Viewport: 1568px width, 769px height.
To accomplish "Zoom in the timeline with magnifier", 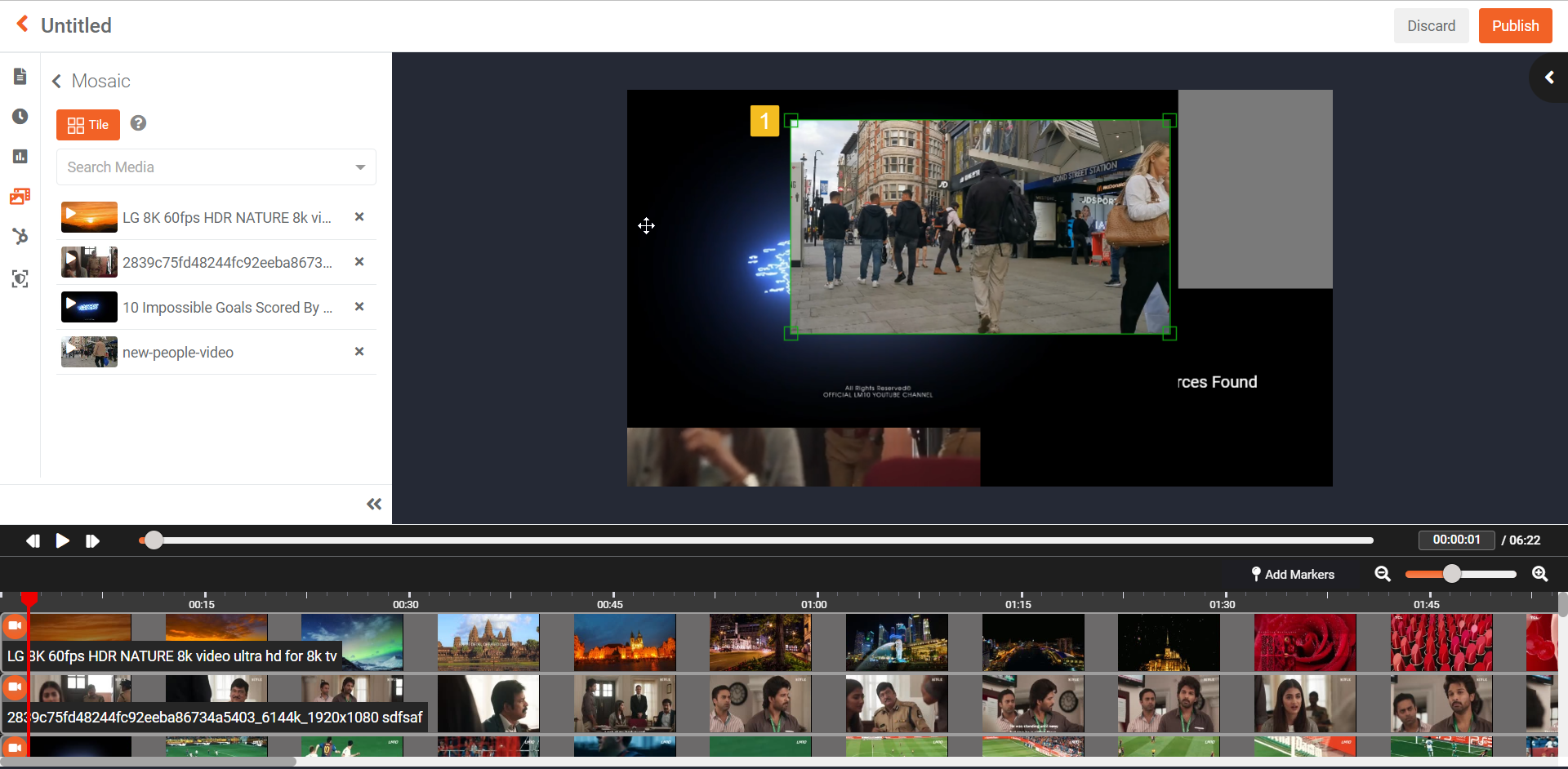I will tap(1539, 574).
